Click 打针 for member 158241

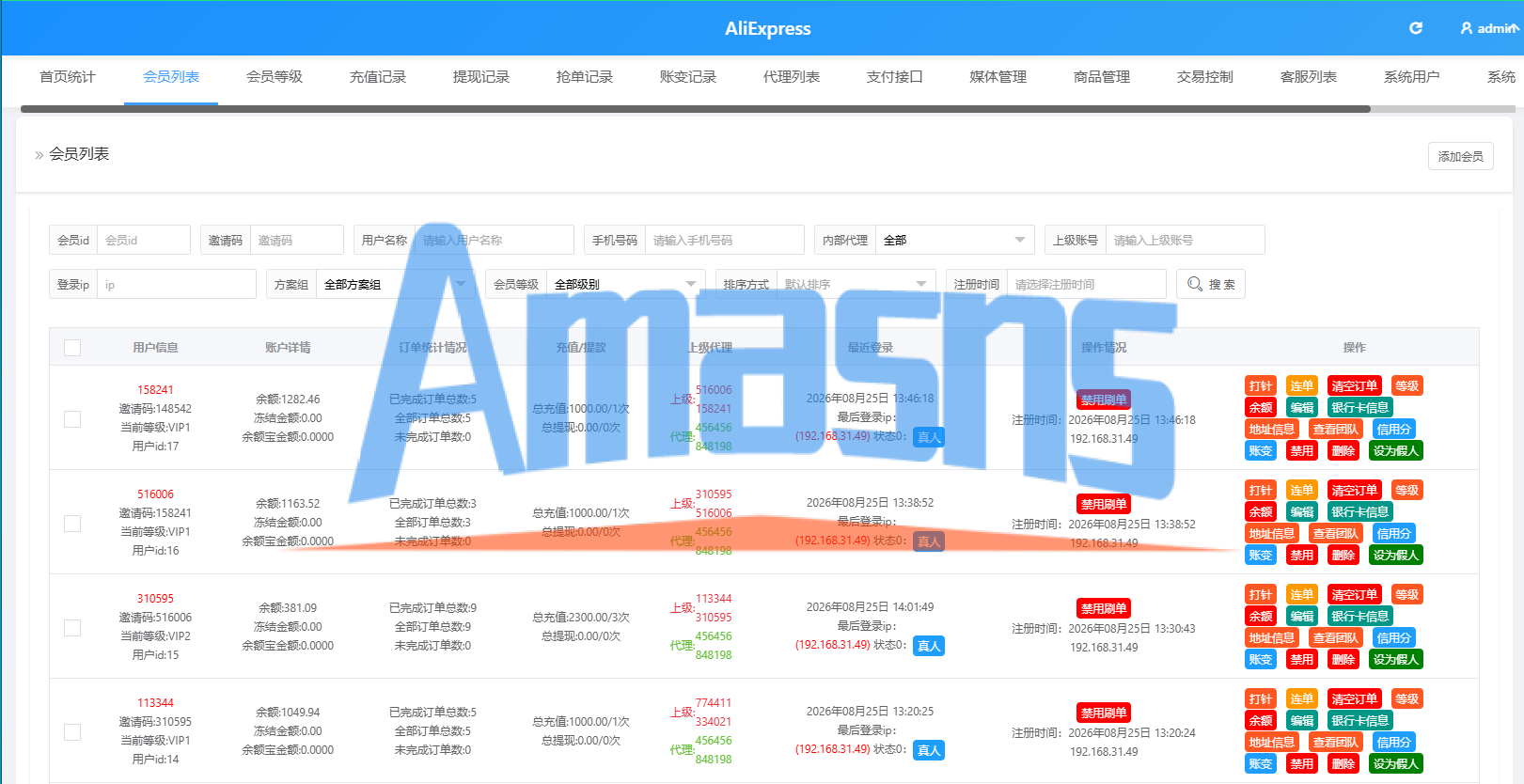(x=1260, y=385)
